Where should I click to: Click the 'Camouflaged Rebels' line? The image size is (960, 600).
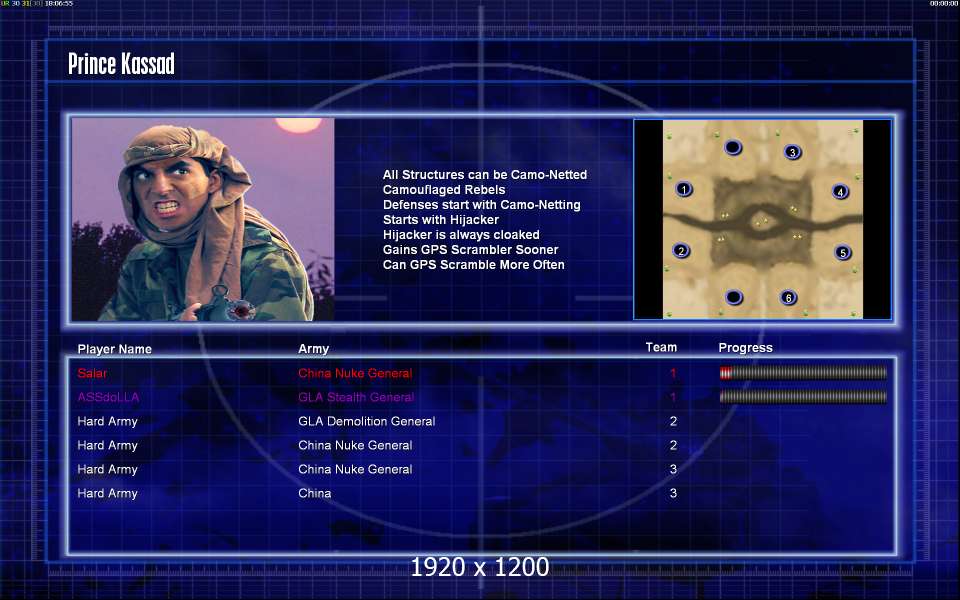[x=444, y=190]
